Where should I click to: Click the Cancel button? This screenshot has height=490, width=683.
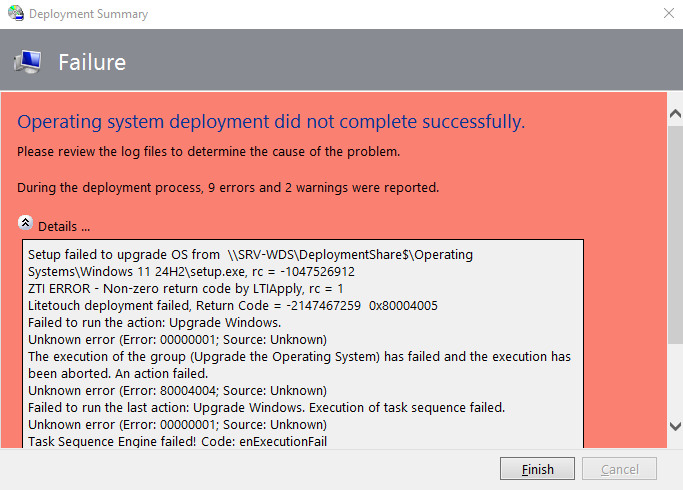coord(619,469)
